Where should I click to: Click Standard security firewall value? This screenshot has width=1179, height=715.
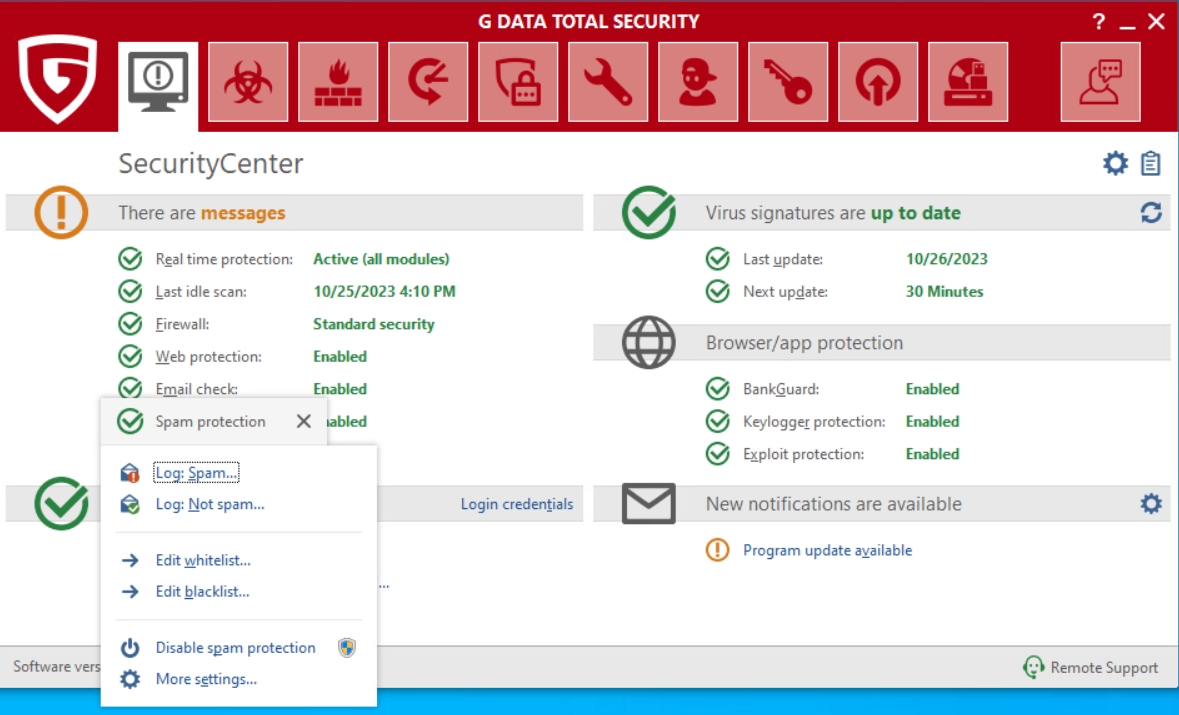click(x=374, y=324)
